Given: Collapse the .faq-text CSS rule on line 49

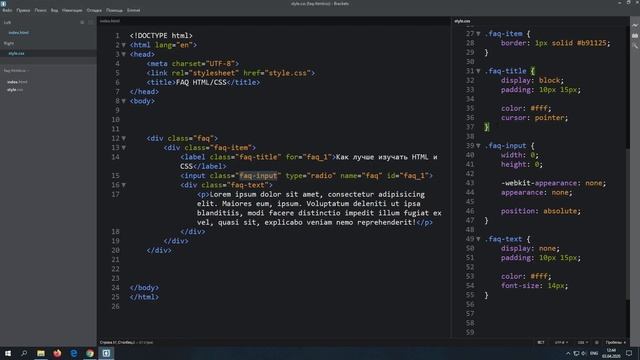Looking at the screenshot, I should tap(478, 239).
